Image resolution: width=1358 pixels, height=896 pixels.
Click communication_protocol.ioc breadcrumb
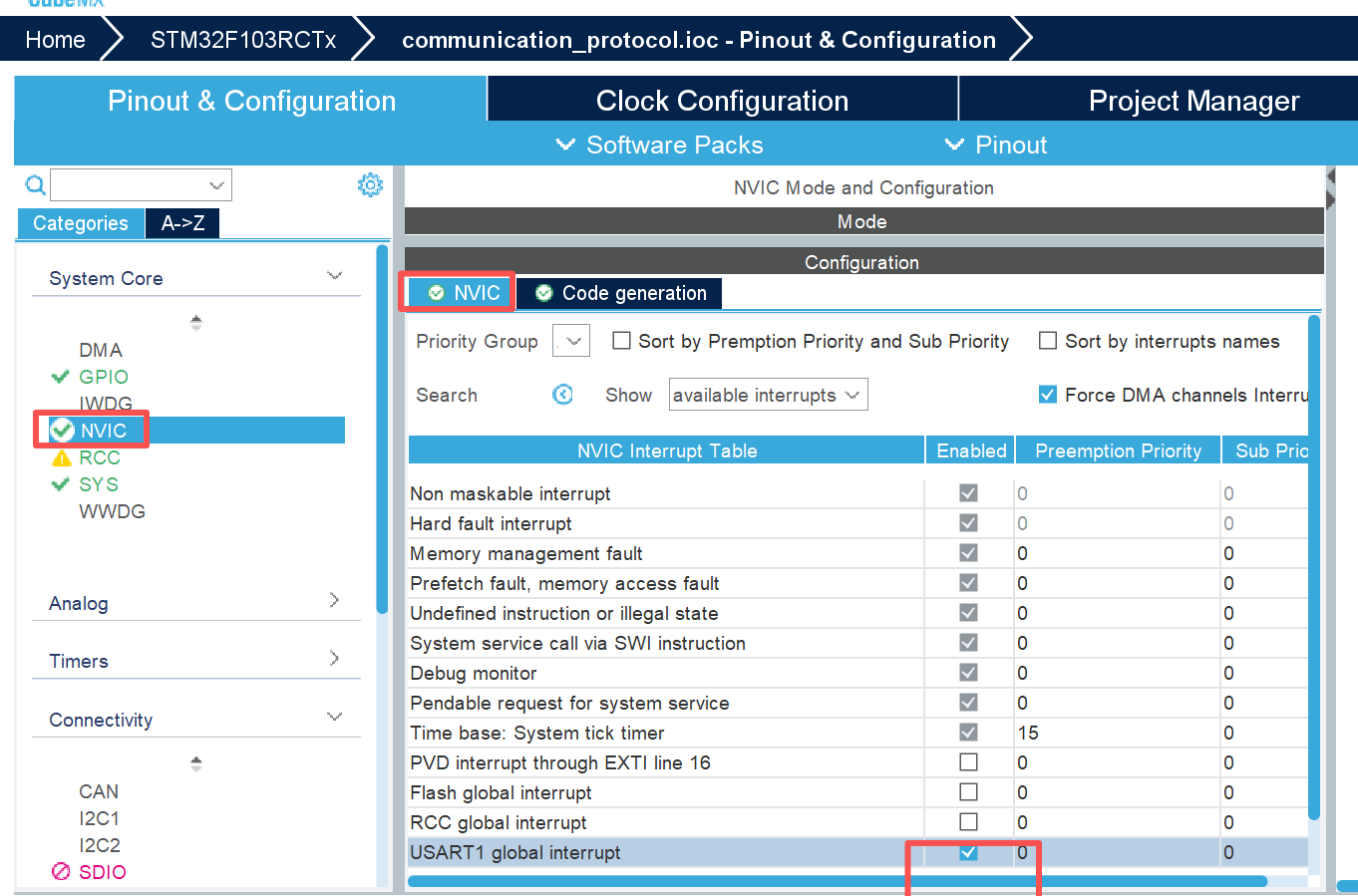pyautogui.click(x=699, y=40)
